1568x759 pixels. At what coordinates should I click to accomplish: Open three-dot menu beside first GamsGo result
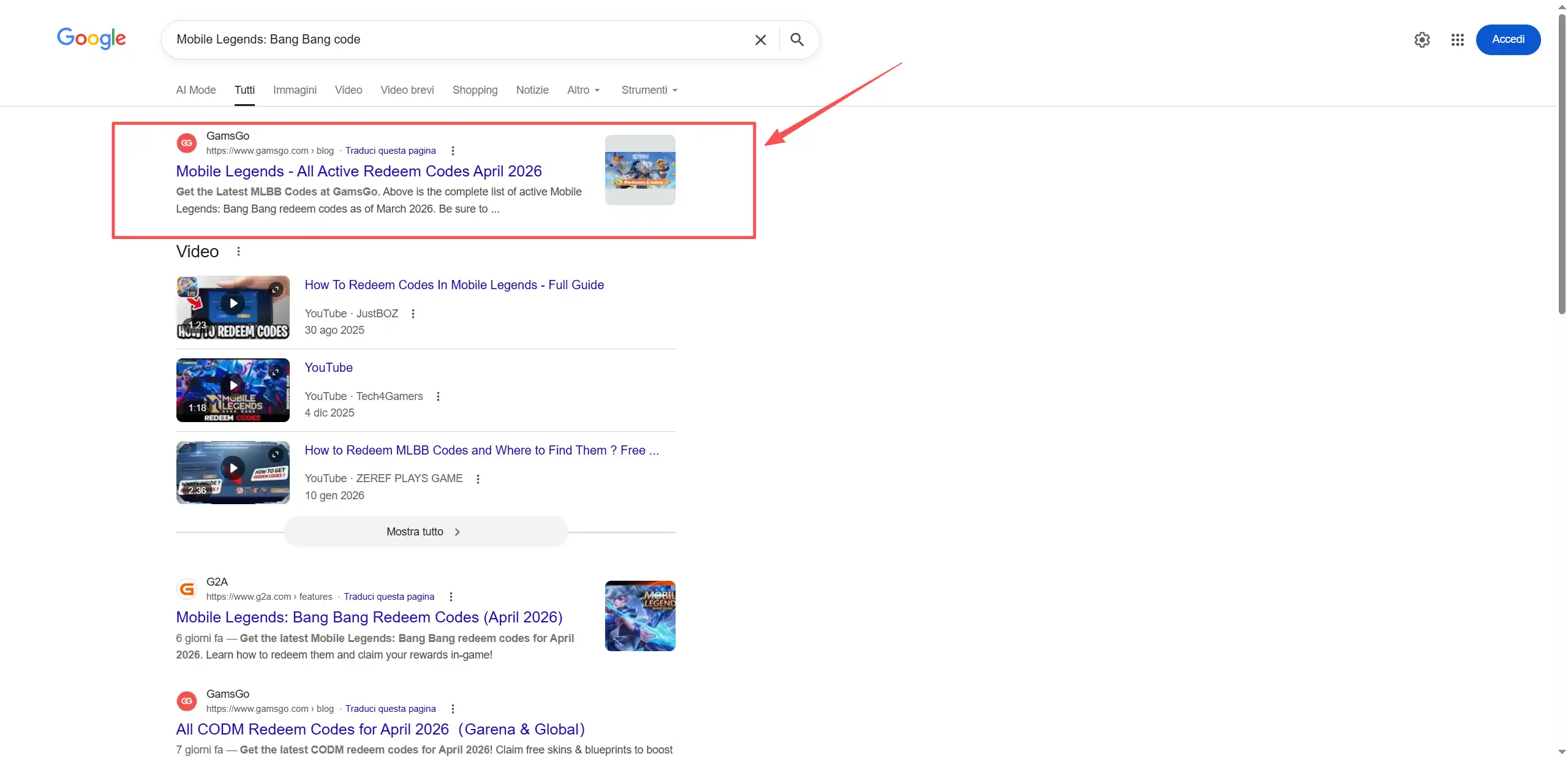click(453, 151)
